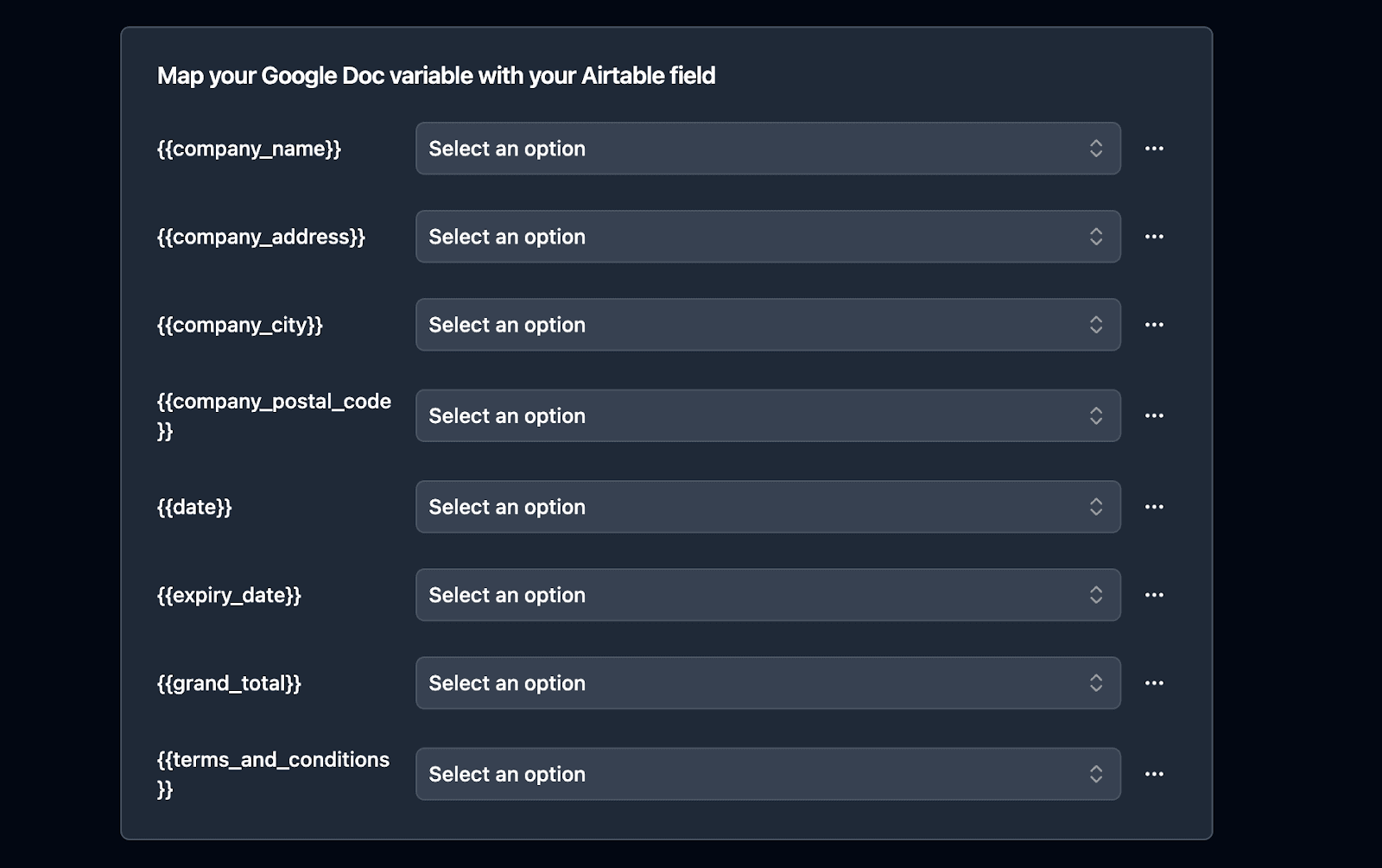Click ellipsis icon beside company_city

click(x=1154, y=325)
